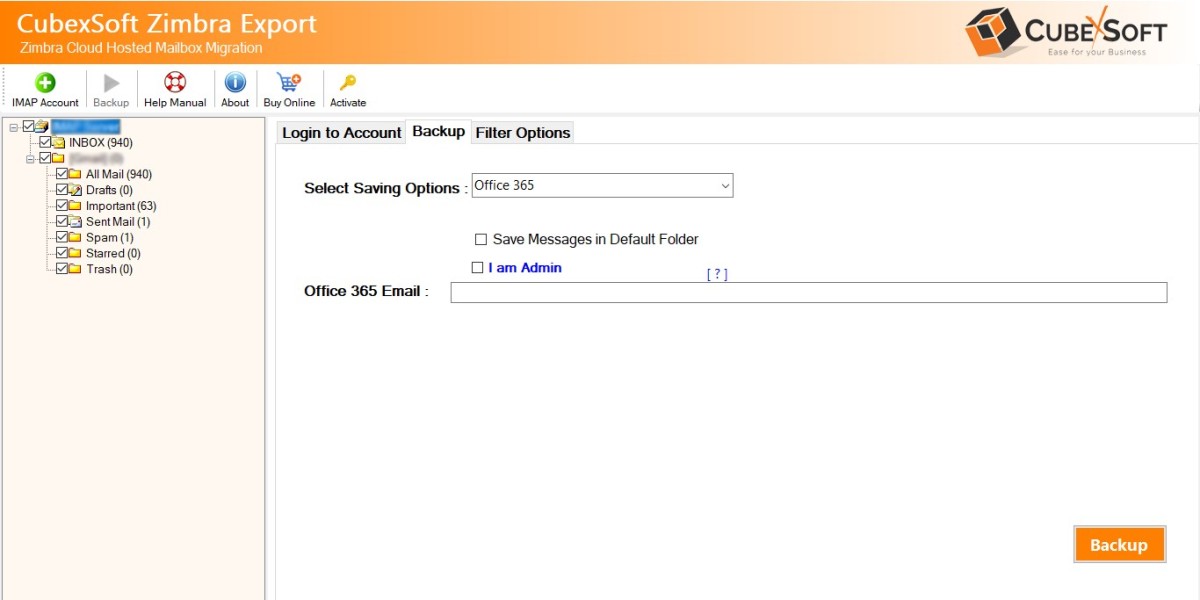
Task: Uncheck the Sent Mail (1) checkbox
Action: 61,221
